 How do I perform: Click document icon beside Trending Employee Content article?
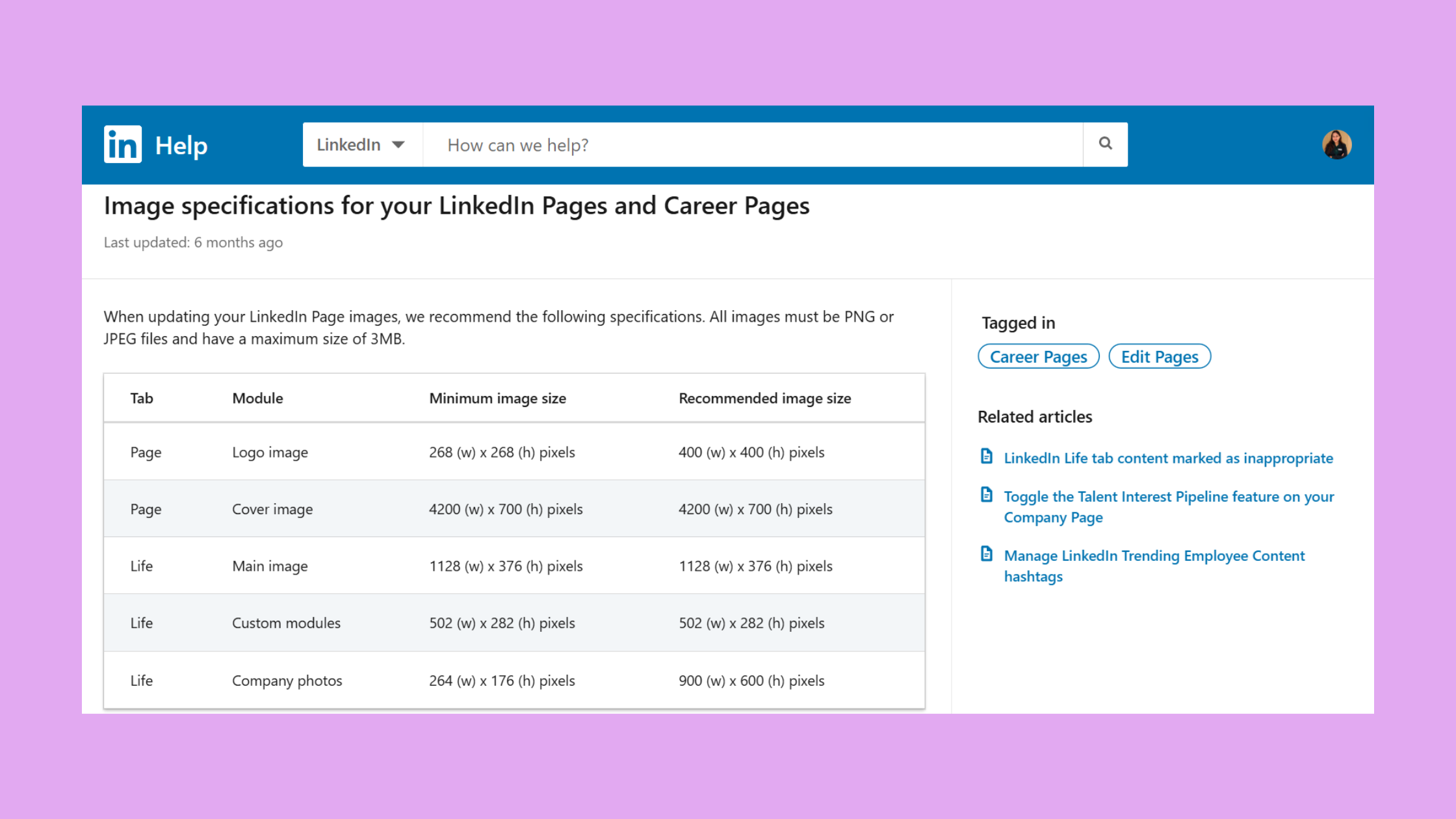987,554
